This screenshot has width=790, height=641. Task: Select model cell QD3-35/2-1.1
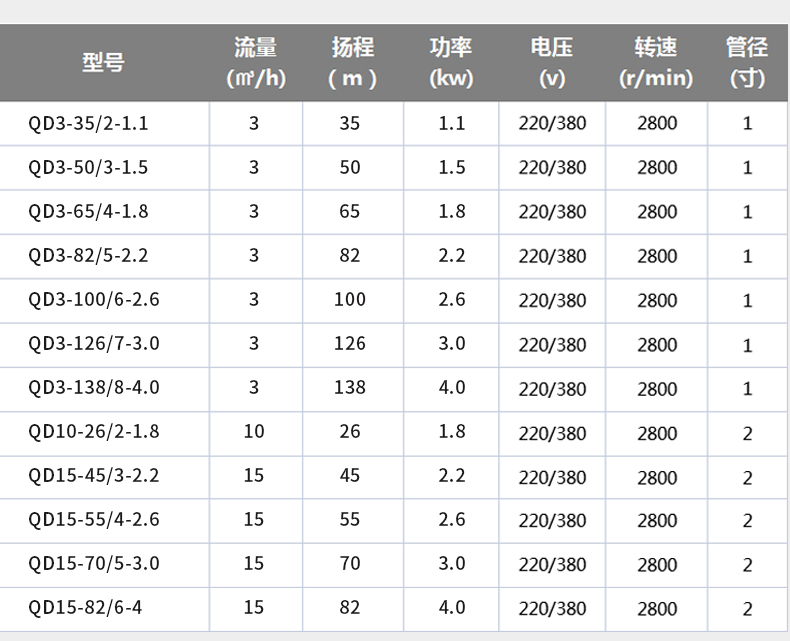89,124
